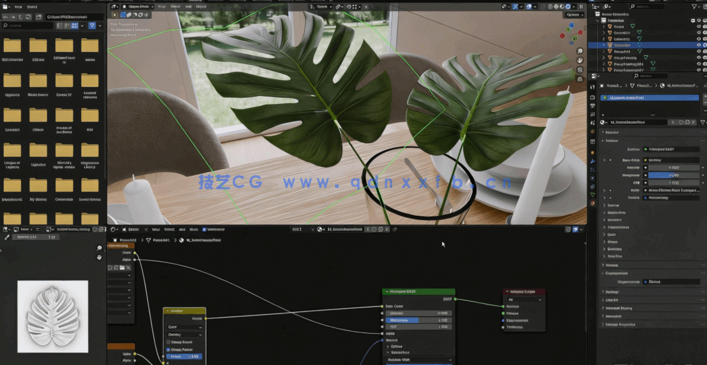Hide the highlighted outliner object with eye icon
Viewport: 707px width, 365px height.
tap(698, 45)
